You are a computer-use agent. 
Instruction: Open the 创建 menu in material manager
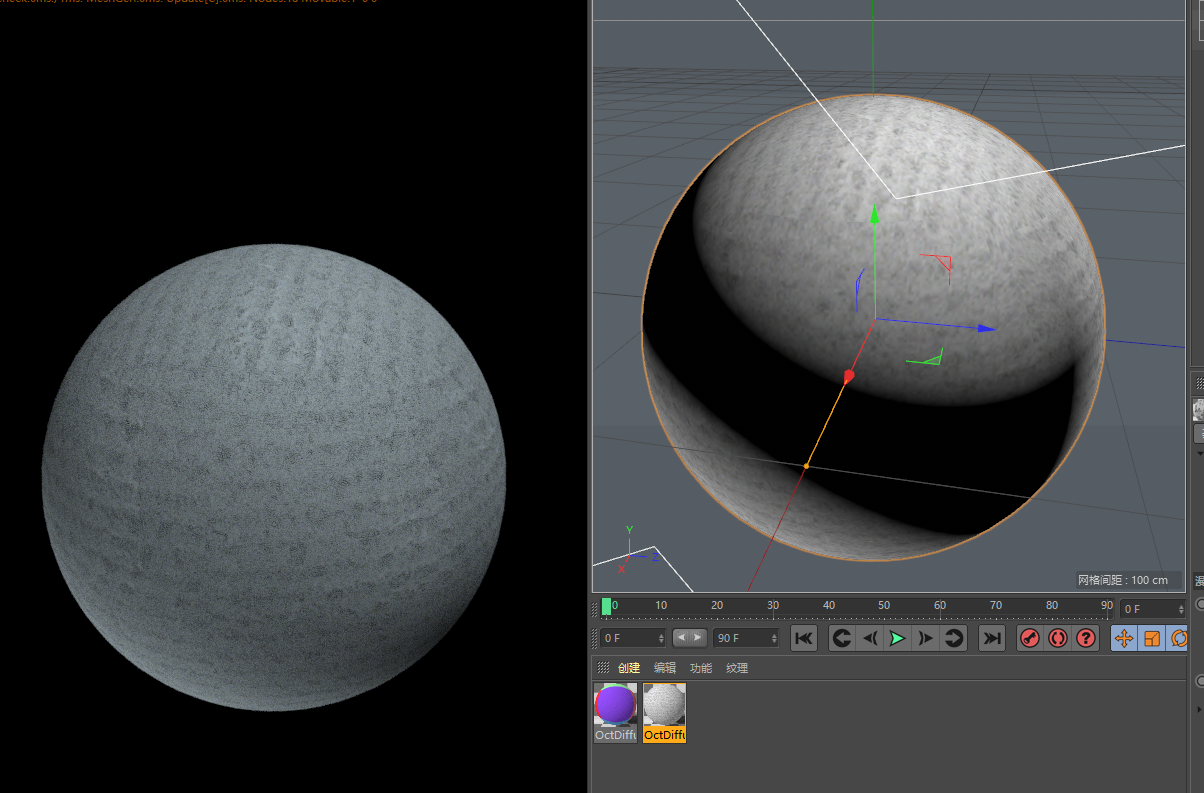[x=628, y=668]
